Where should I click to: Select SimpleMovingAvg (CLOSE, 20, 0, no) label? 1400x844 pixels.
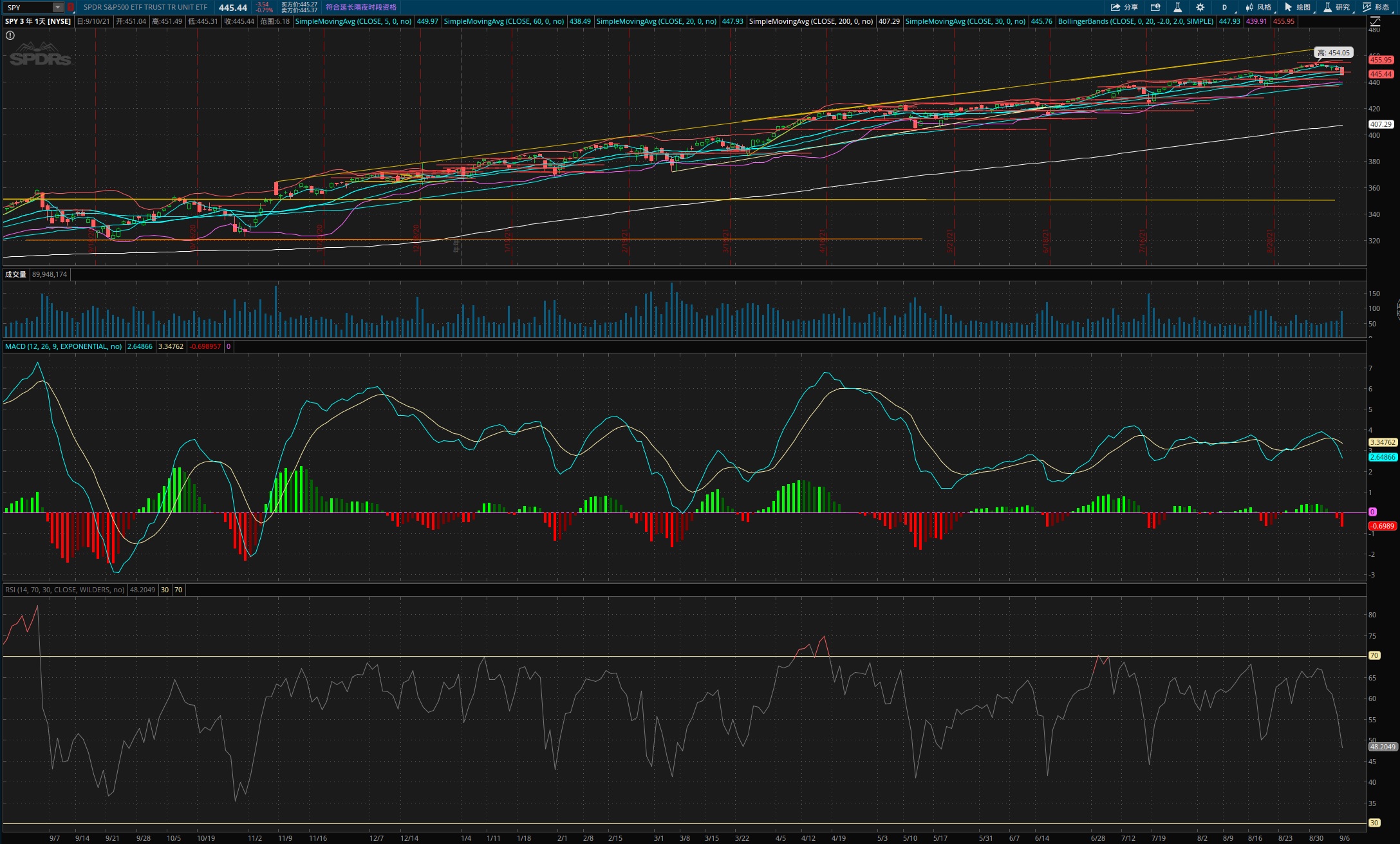coord(657,21)
